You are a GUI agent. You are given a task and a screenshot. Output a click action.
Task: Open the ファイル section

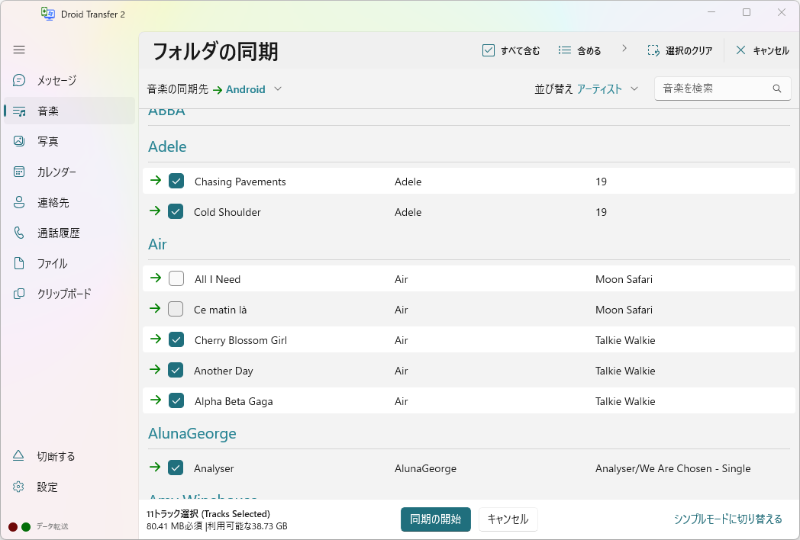[x=69, y=263]
